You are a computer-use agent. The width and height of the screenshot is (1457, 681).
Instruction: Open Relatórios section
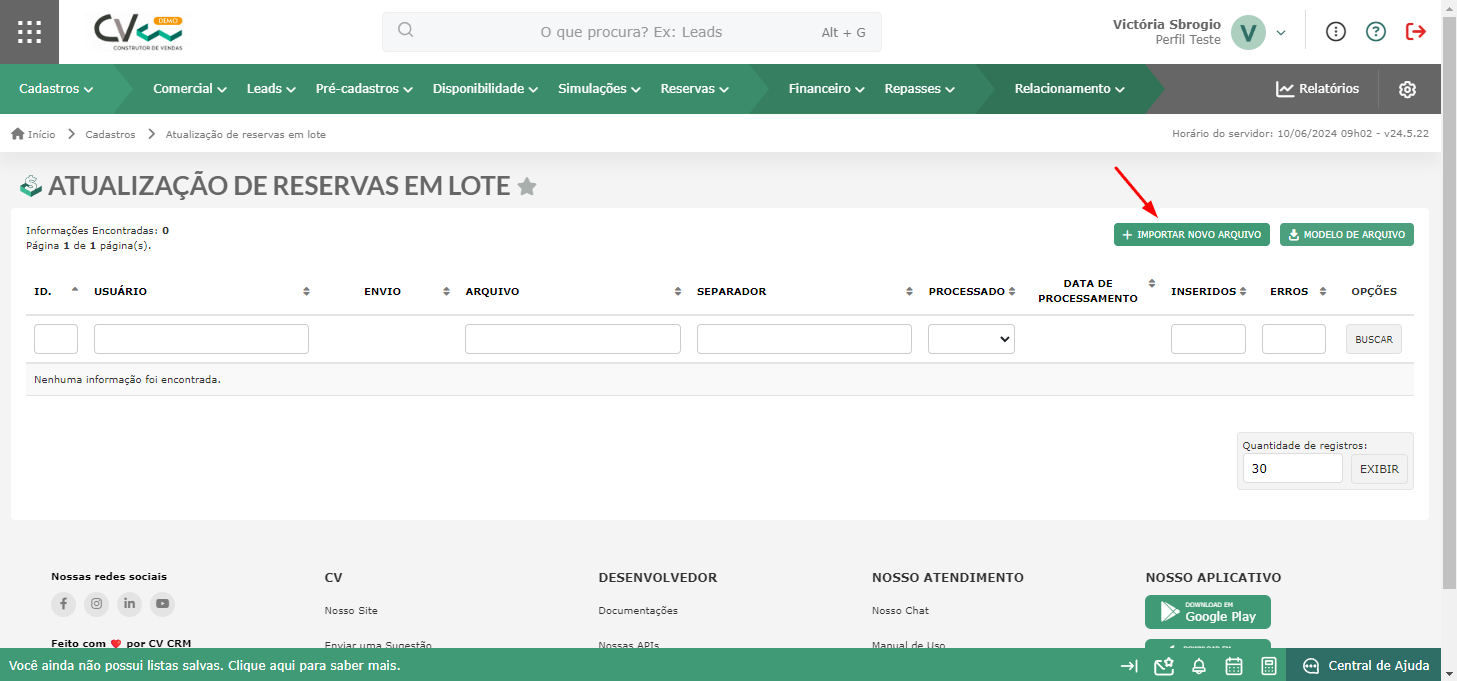point(1318,89)
